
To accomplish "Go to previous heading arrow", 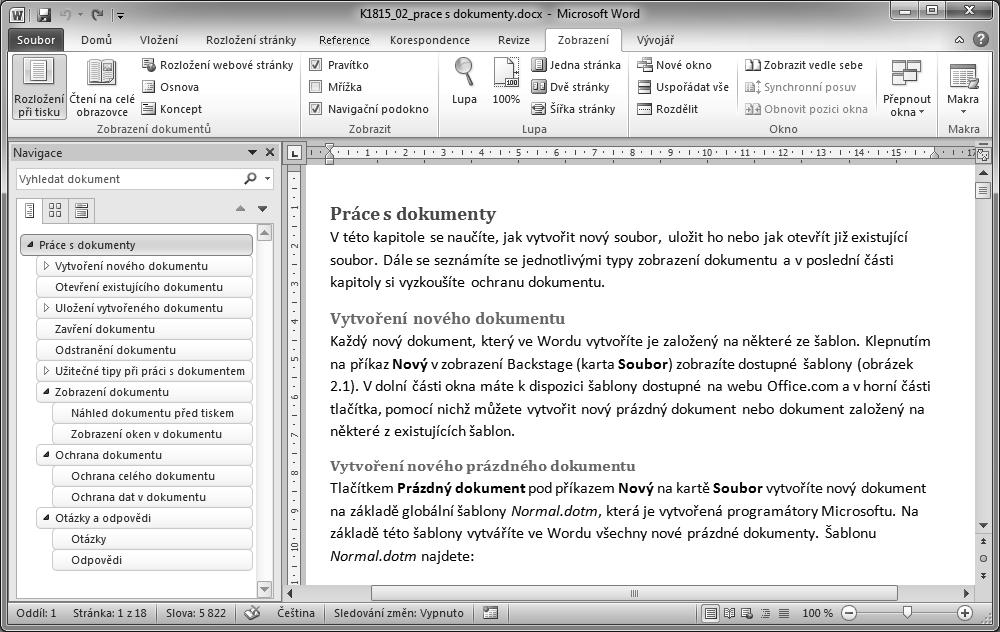I will click(x=240, y=209).
